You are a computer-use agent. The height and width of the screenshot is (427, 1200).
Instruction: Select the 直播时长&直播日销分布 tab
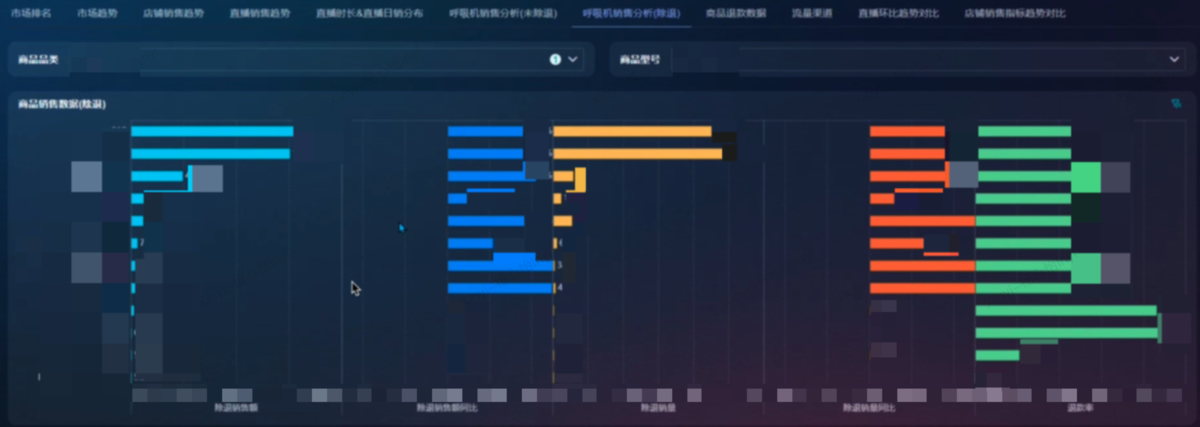(x=369, y=14)
